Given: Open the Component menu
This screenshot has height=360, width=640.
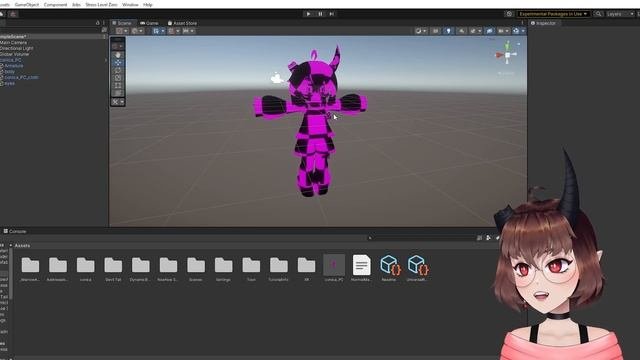Looking at the screenshot, I should pos(55,5).
